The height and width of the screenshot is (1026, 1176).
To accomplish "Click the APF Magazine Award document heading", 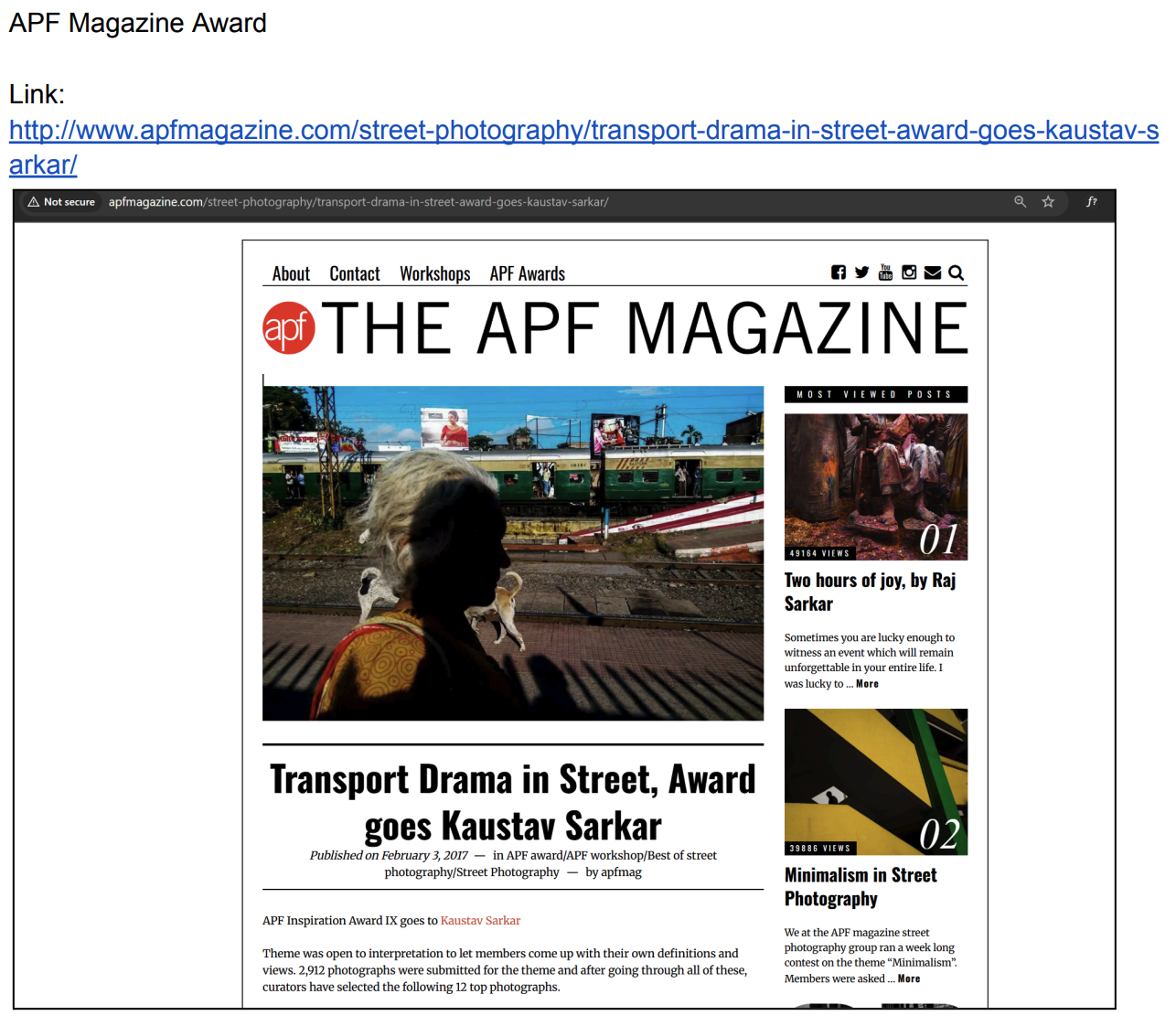I will tap(138, 23).
